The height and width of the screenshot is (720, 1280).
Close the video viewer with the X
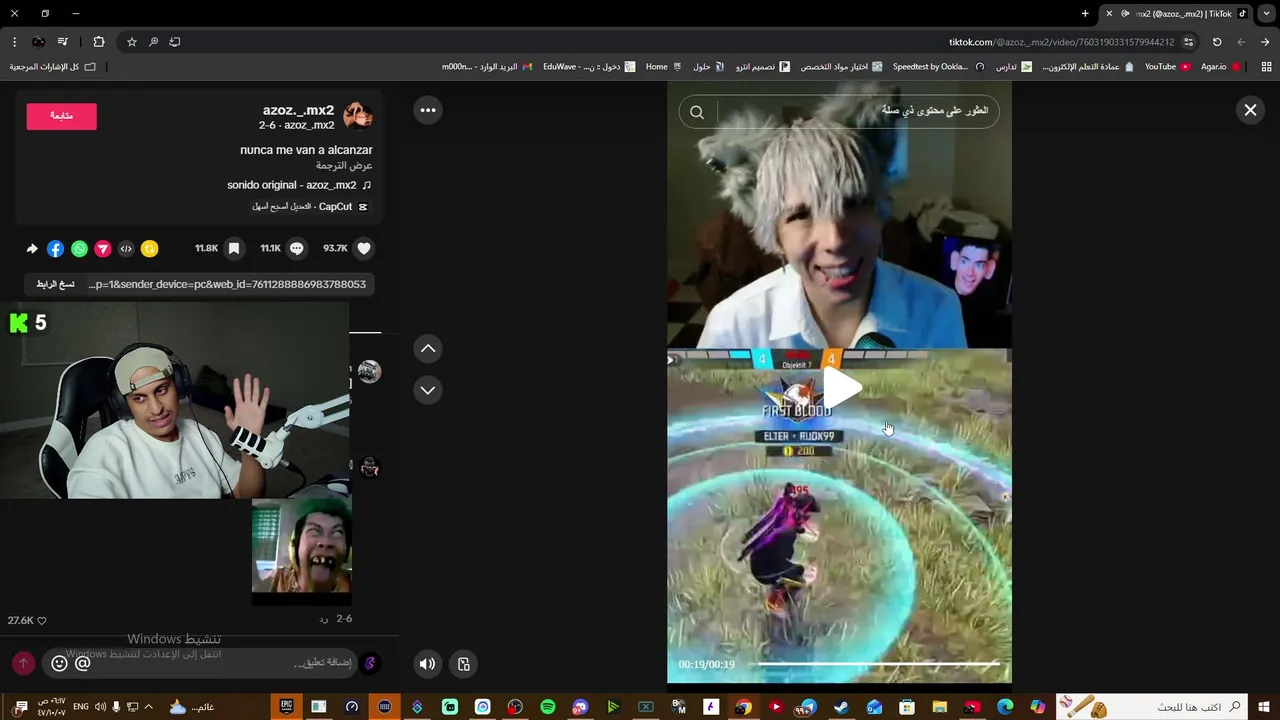[1250, 110]
